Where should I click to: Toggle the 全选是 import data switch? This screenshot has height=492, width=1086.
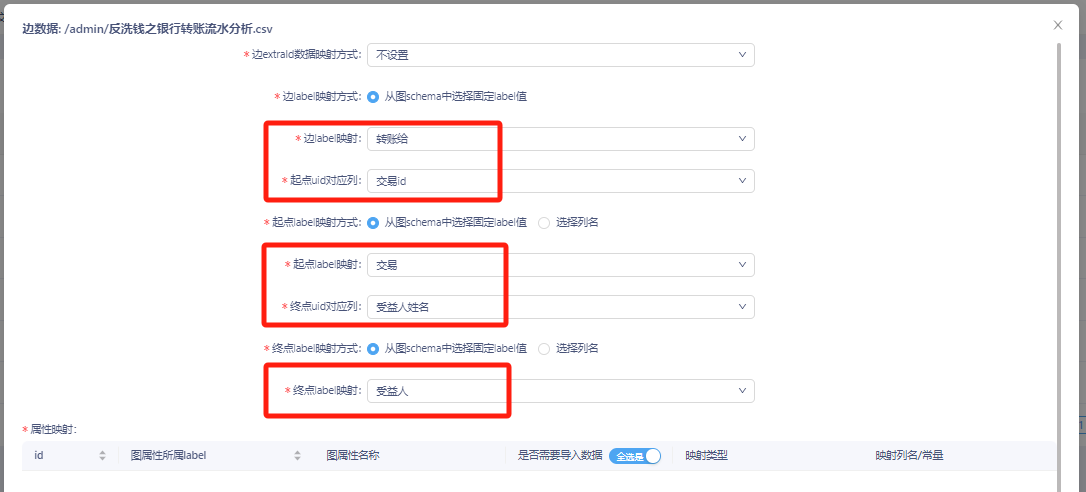pos(635,456)
